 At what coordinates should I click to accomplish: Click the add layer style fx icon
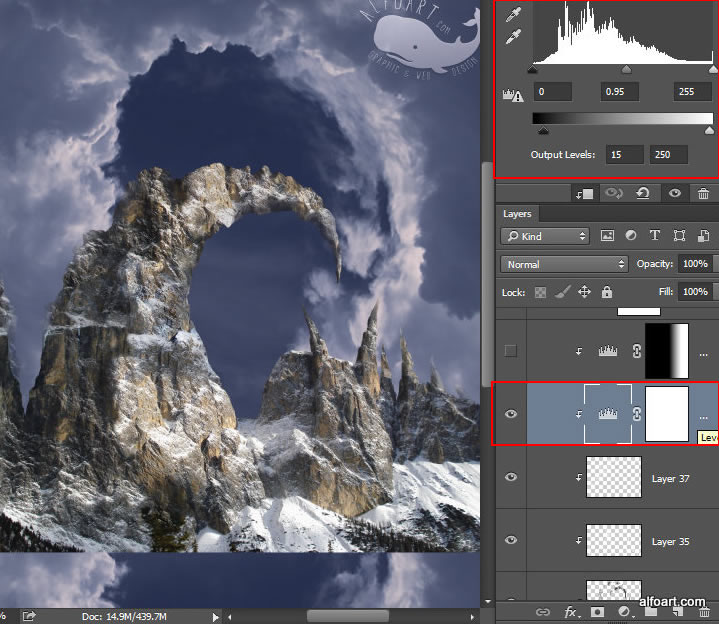572,610
